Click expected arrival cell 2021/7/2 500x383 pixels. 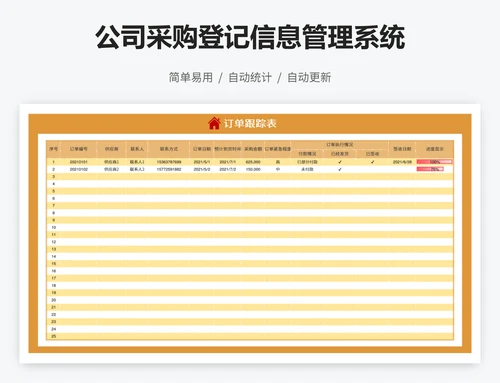(228, 169)
